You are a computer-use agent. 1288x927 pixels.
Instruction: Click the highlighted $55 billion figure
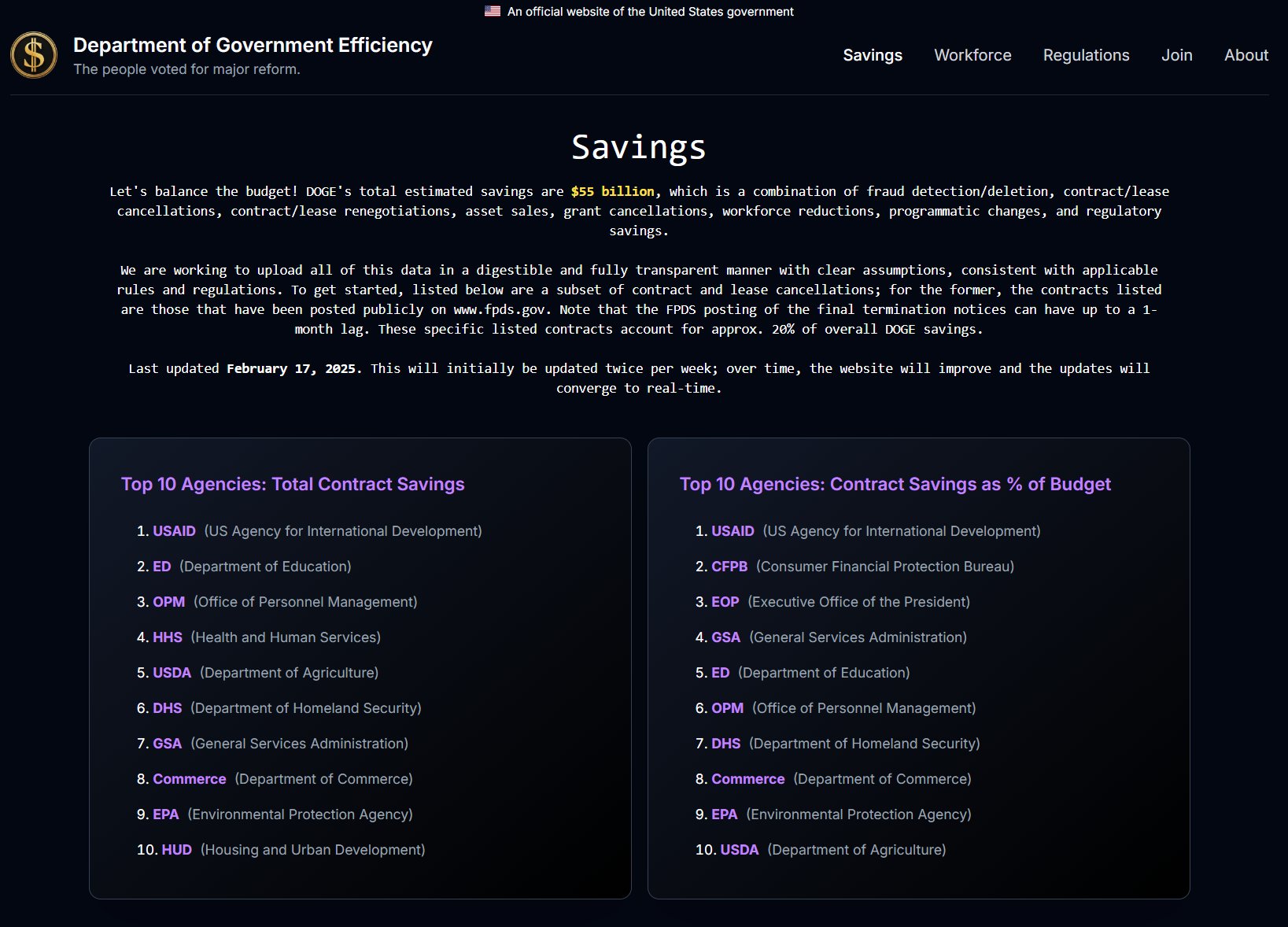613,191
